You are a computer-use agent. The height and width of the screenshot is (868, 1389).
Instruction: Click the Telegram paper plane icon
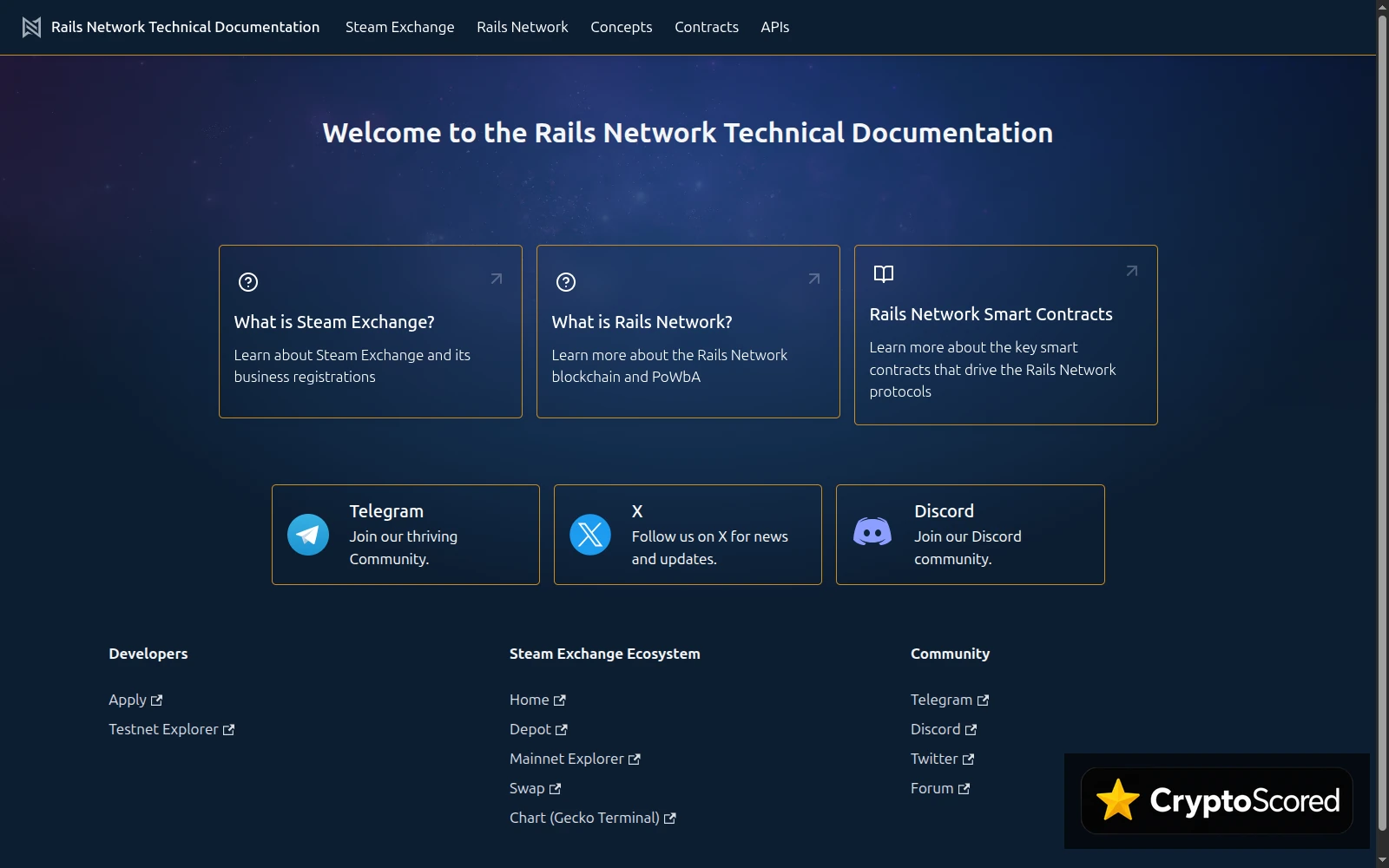point(308,535)
